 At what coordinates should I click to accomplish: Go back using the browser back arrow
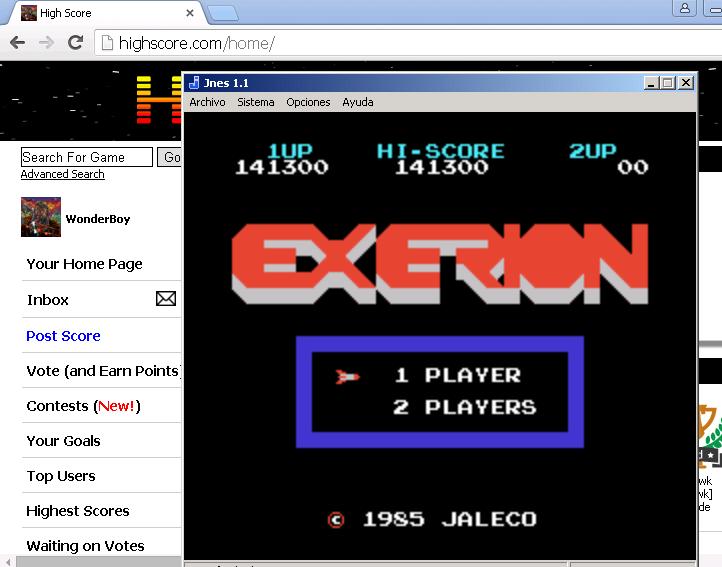[x=17, y=43]
